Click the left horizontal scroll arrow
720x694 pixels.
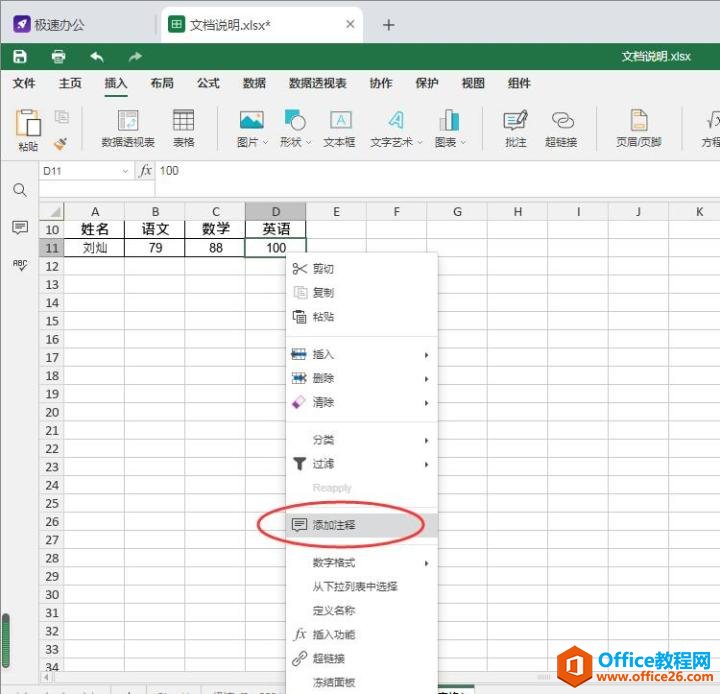coord(46,677)
